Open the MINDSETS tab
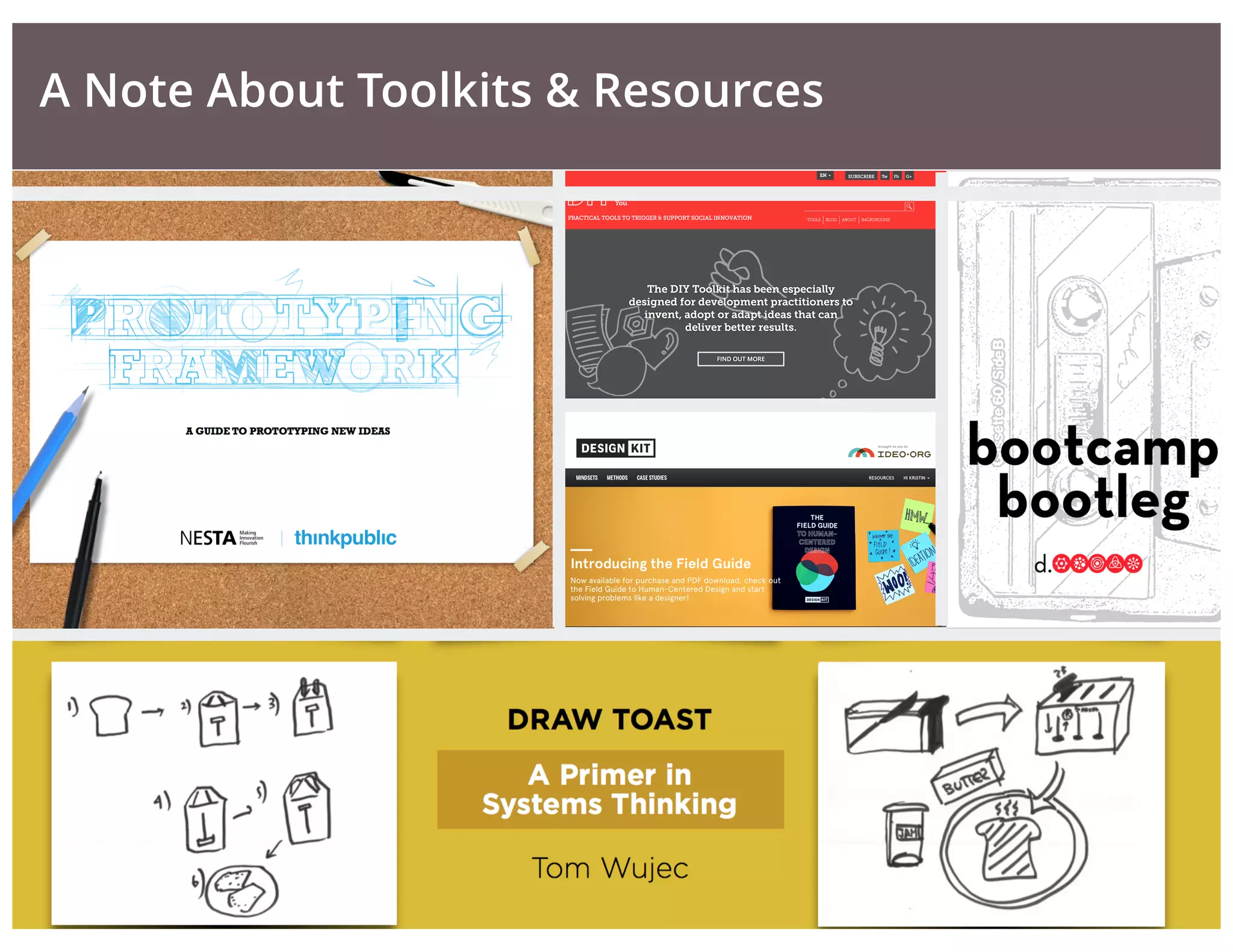The width and height of the screenshot is (1233, 952). coord(586,478)
